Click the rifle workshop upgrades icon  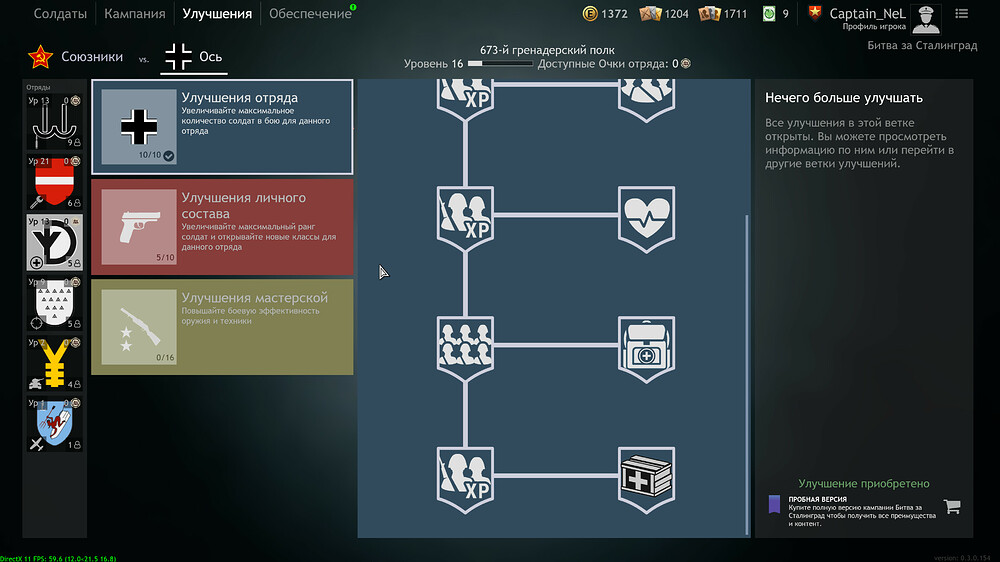point(139,327)
